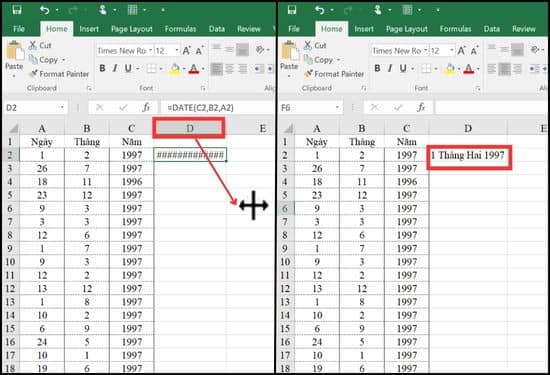This screenshot has height=375, width=550.
Task: Click Cancel X in left formula bar
Action: [100, 107]
